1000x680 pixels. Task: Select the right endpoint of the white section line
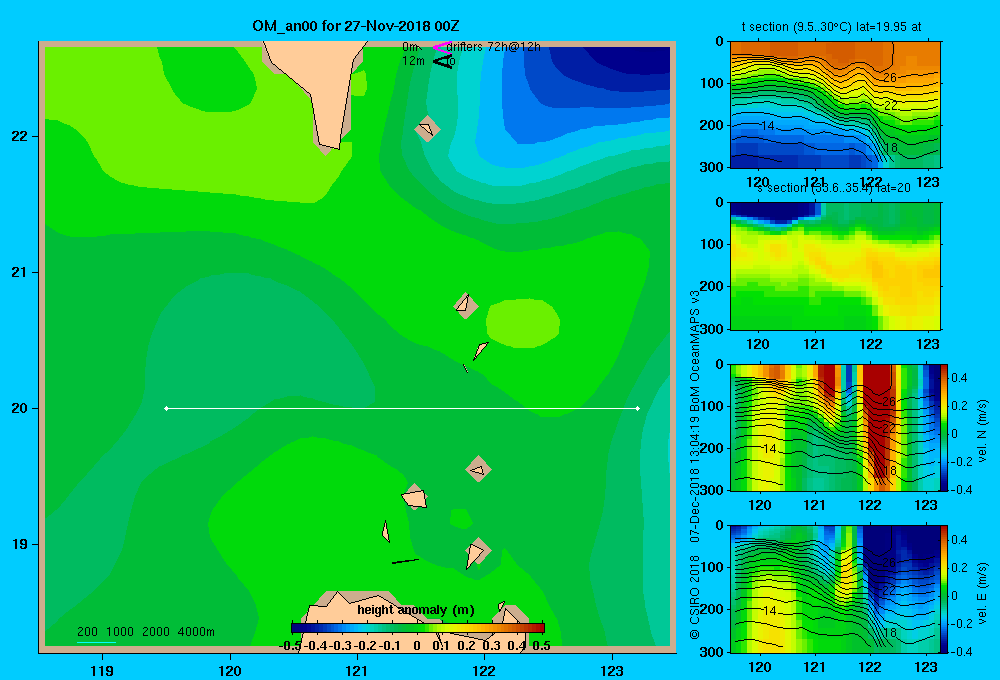pos(638,408)
